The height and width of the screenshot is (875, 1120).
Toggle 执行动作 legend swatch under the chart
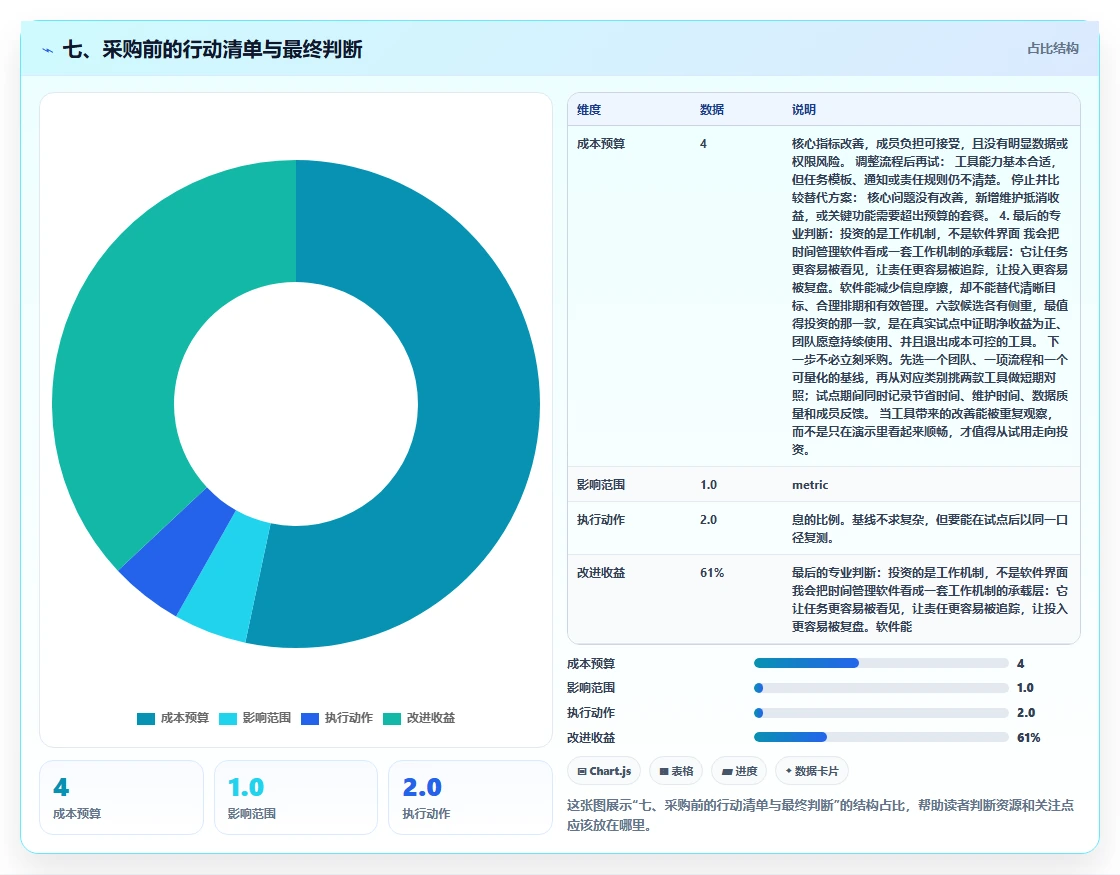(310, 719)
